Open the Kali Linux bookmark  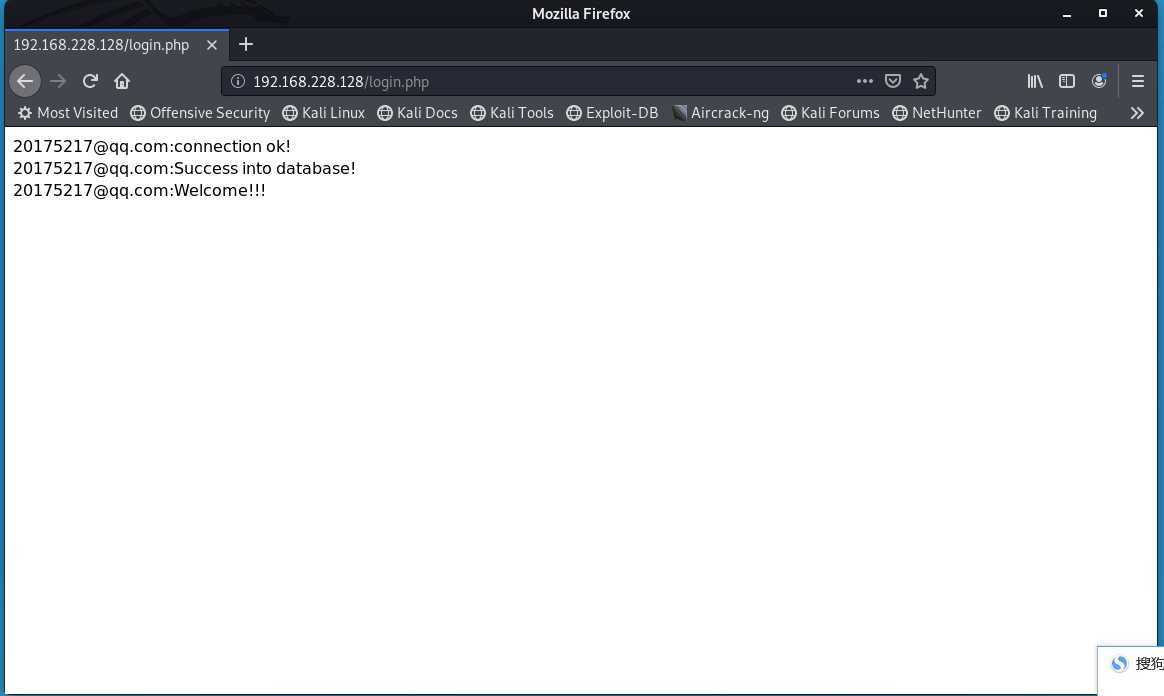click(x=323, y=113)
